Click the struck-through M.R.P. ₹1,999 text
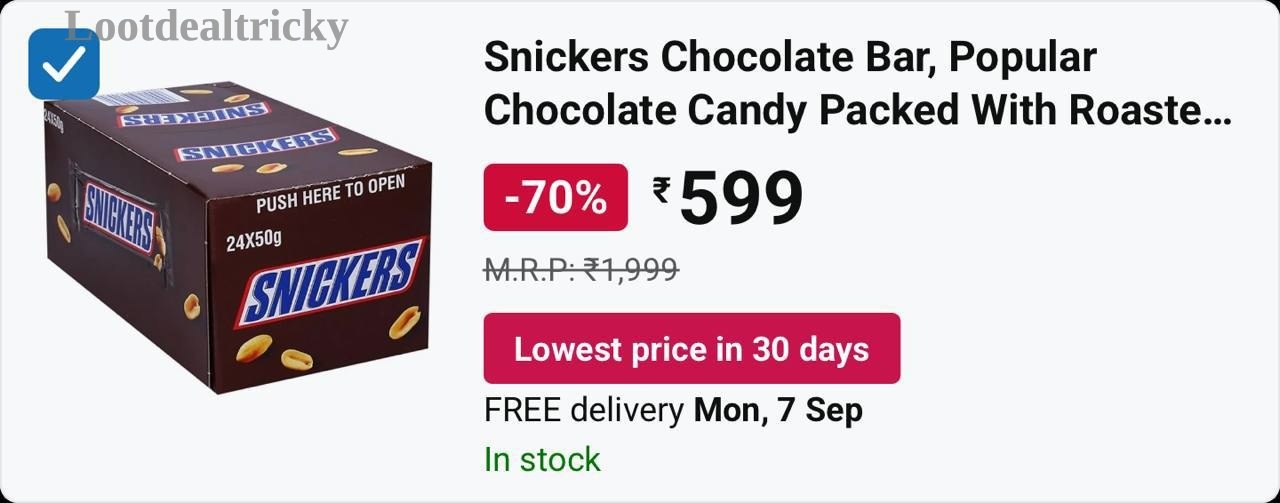 [x=582, y=269]
